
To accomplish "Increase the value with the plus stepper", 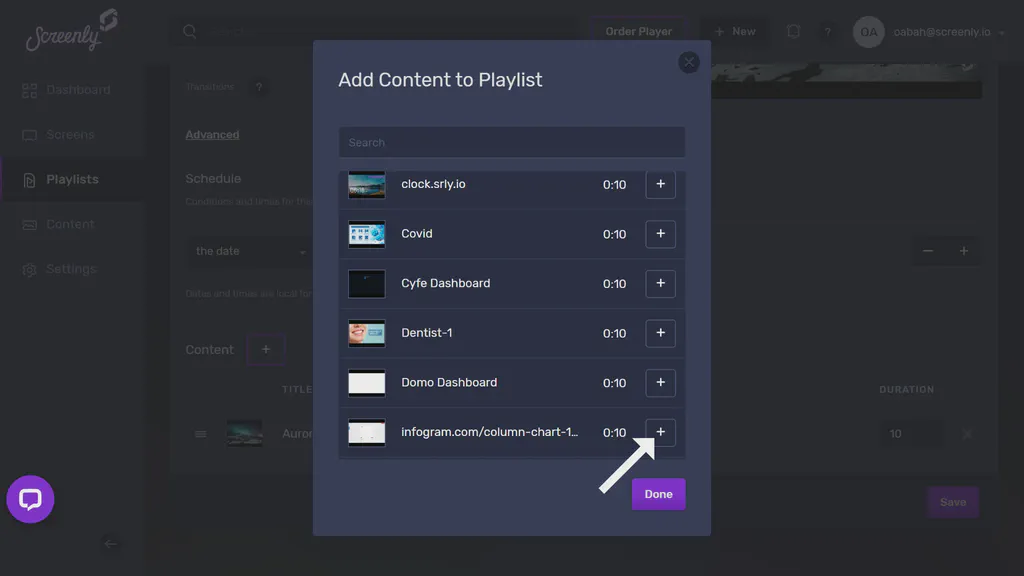I will click(x=966, y=251).
